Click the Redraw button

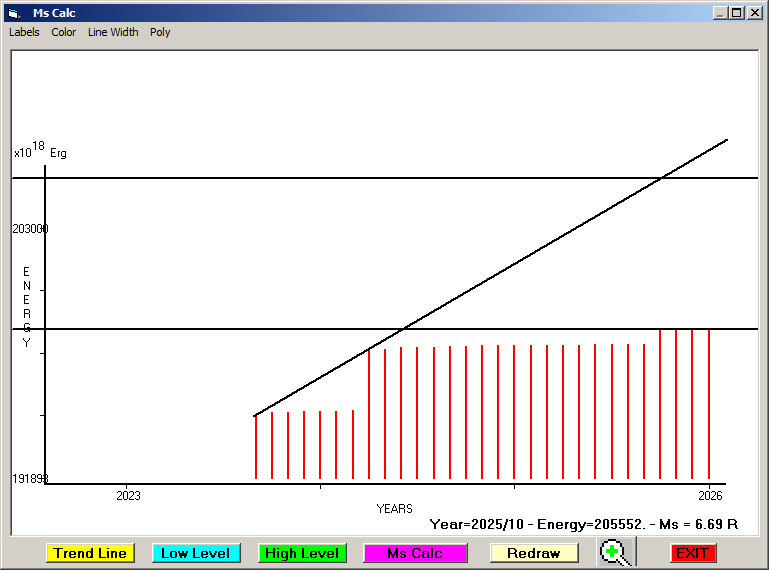point(533,553)
